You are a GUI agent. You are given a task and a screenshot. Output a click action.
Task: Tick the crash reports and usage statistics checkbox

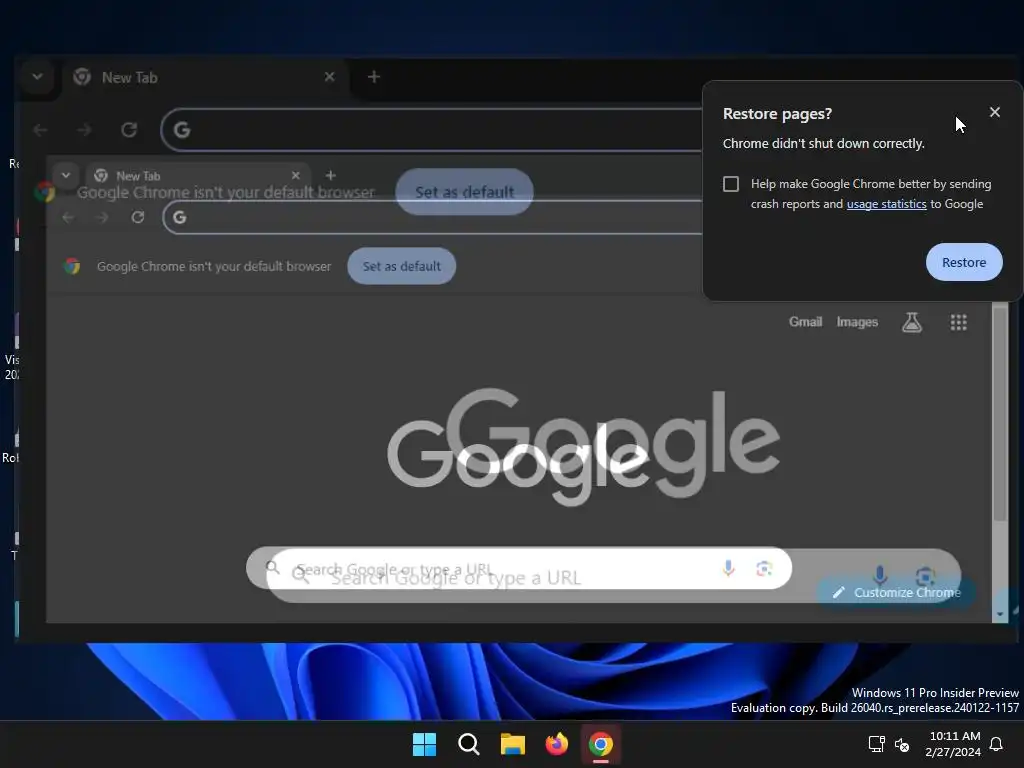pyautogui.click(x=731, y=184)
